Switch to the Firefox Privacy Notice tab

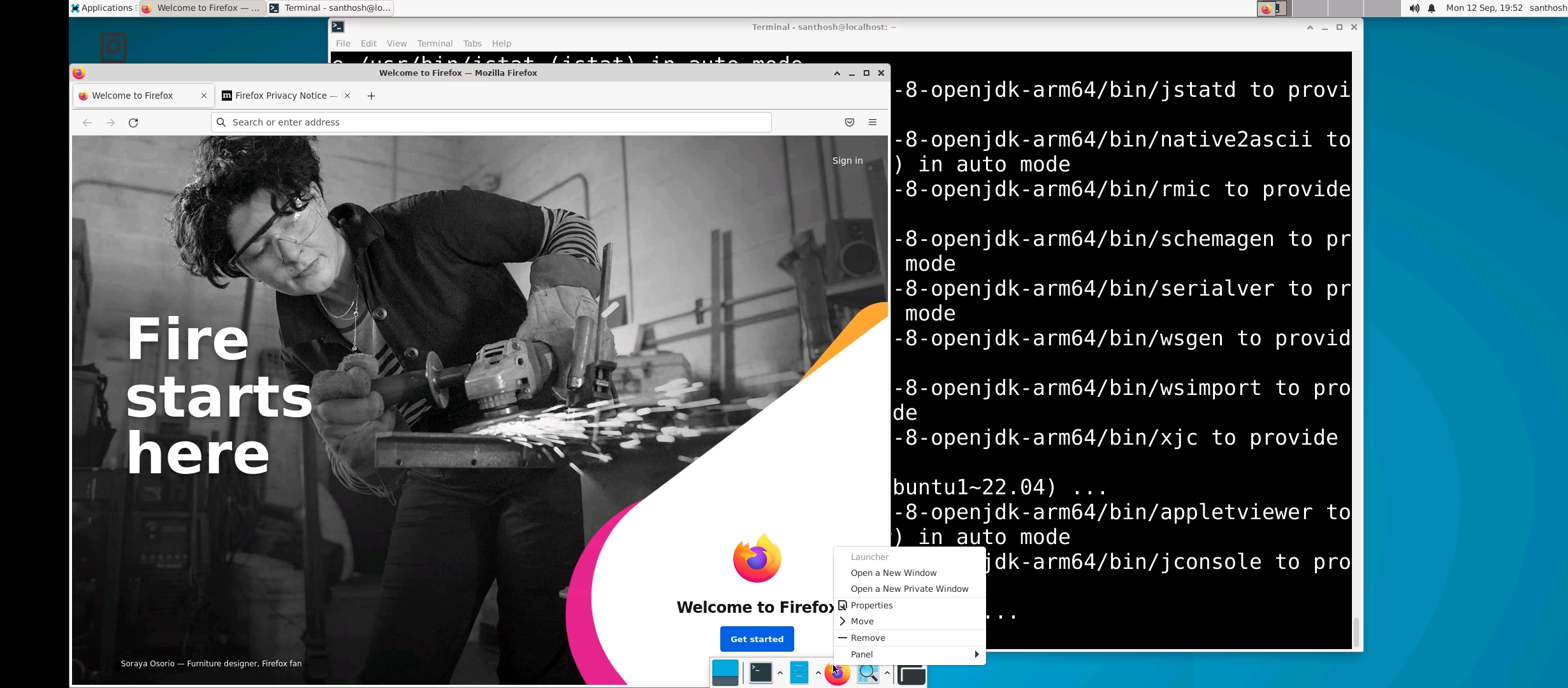tap(280, 96)
